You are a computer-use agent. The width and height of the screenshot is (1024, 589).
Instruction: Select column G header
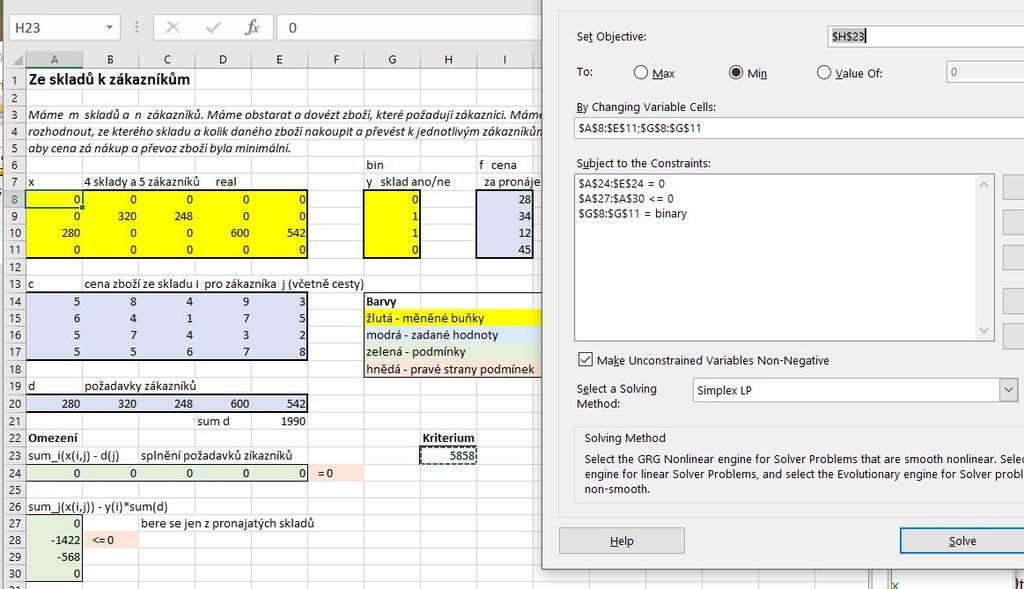click(x=392, y=59)
